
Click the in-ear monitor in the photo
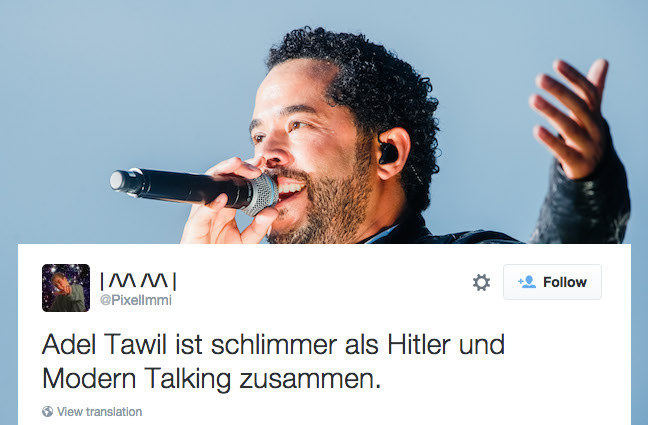click(x=388, y=152)
